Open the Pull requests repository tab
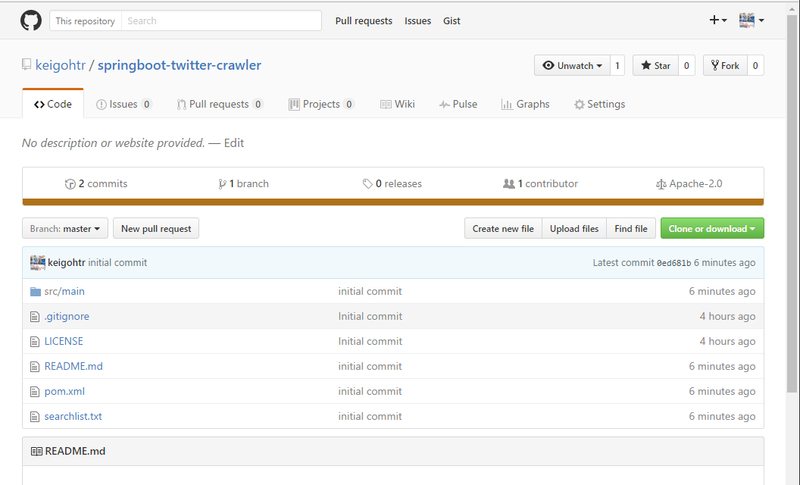The image size is (800, 485). click(220, 104)
